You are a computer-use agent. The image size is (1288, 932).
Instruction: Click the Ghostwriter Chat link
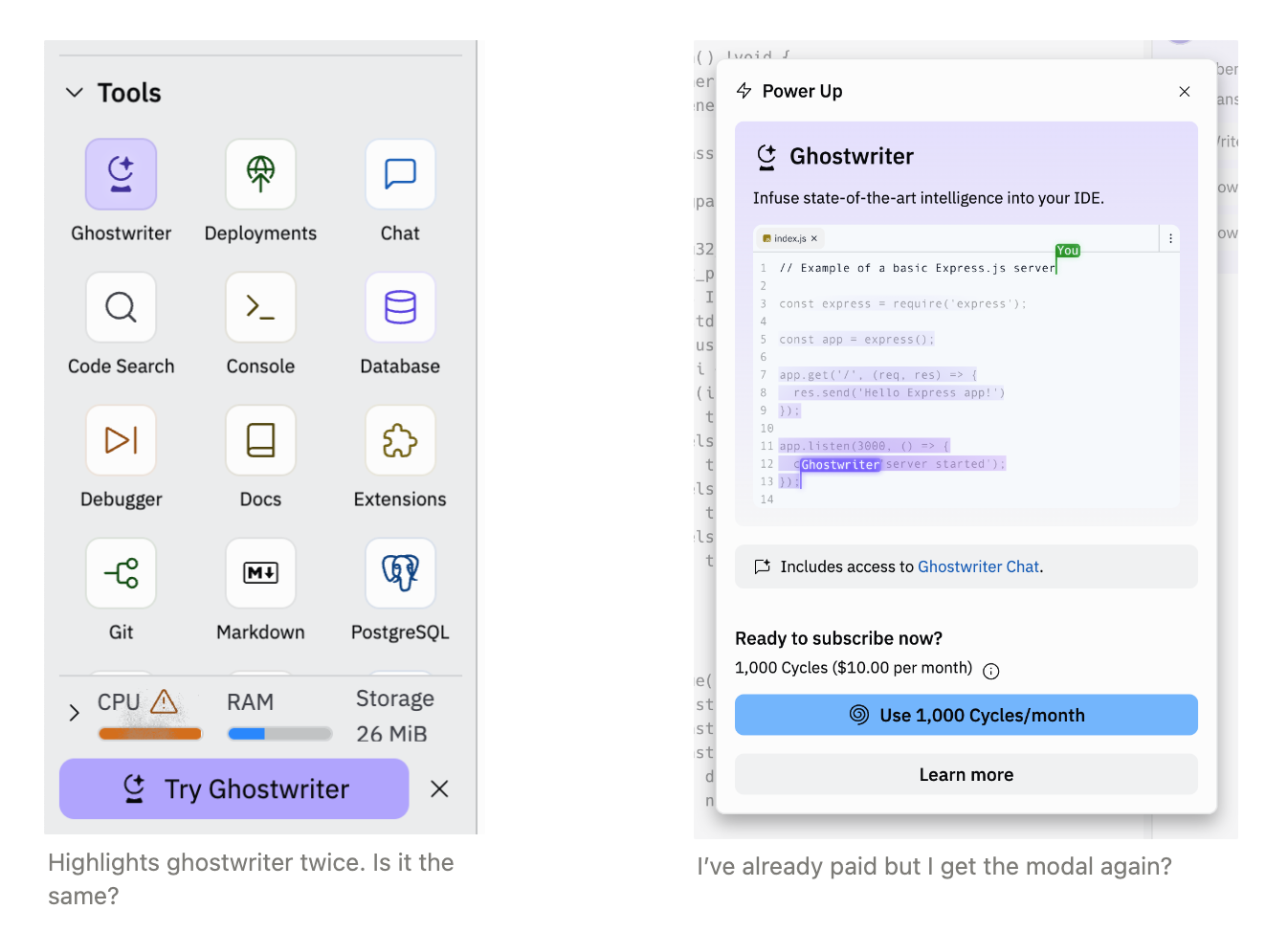pos(978,566)
